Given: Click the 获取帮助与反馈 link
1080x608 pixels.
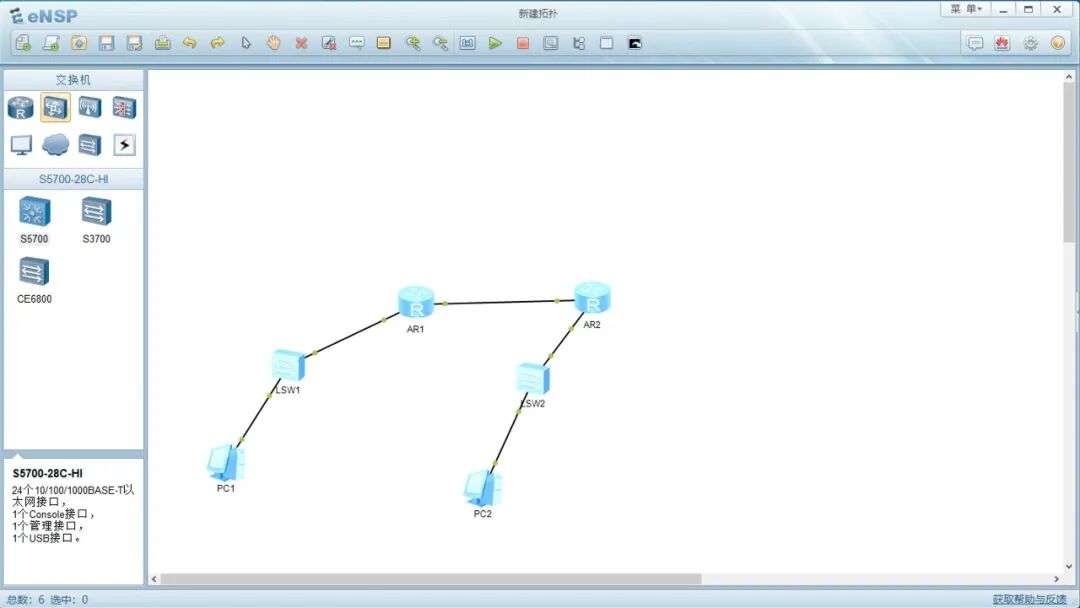Looking at the screenshot, I should tap(1029, 600).
